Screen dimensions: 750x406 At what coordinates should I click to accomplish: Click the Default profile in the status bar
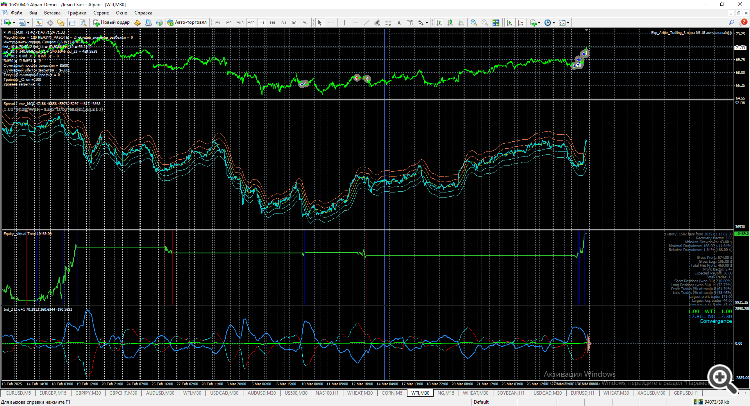481,402
